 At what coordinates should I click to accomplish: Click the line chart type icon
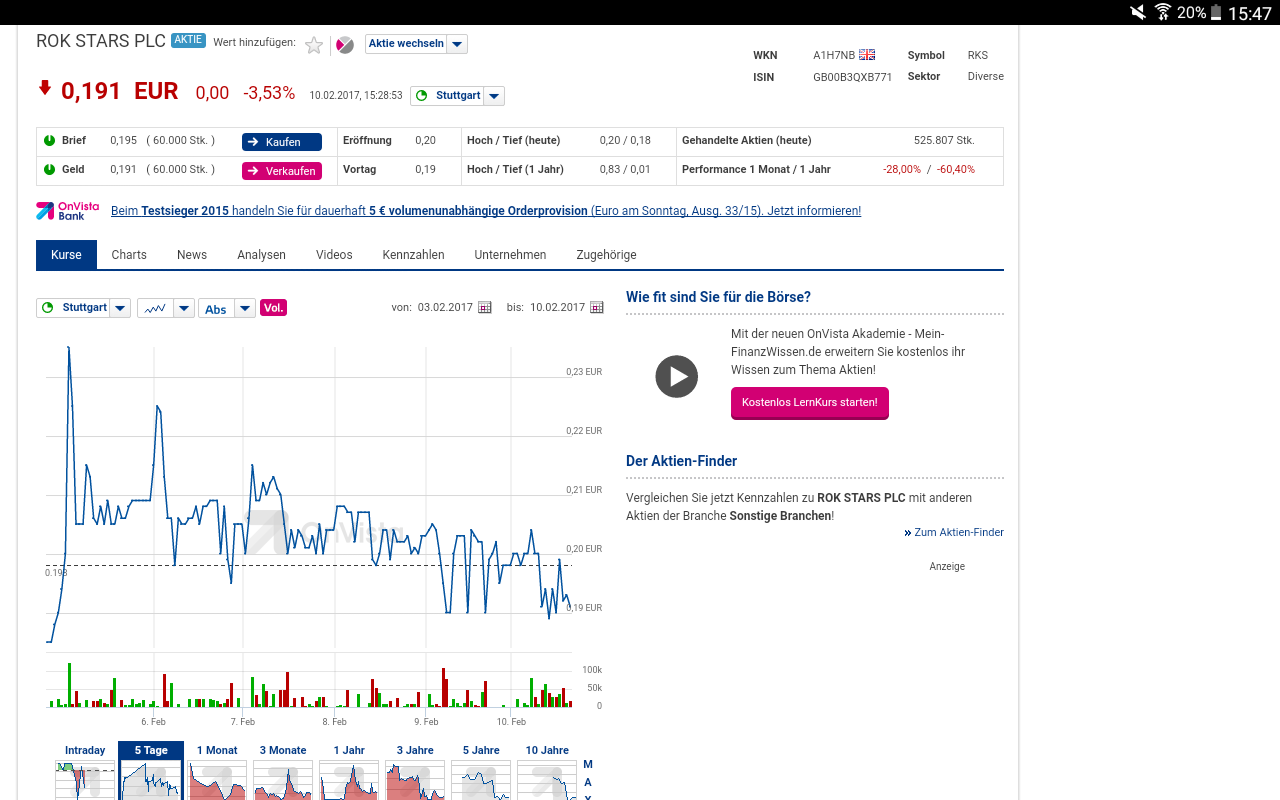[x=155, y=308]
